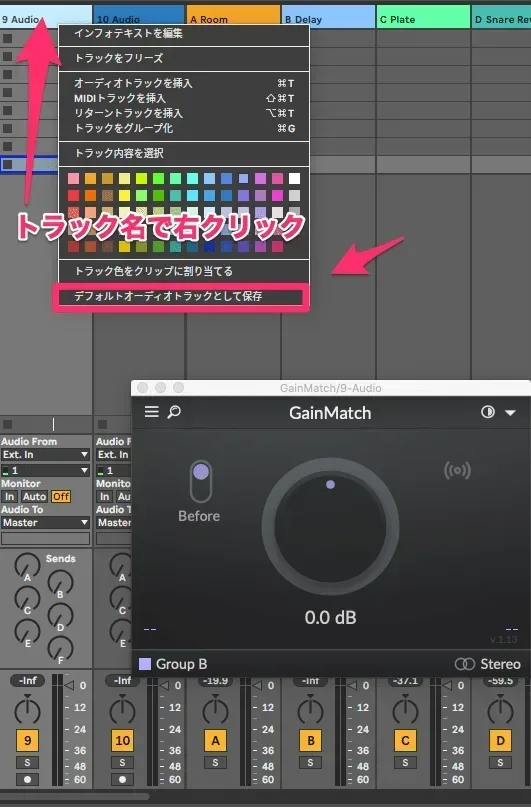Open track 10 Audio To Master dropdown
Image resolution: width=531 pixels, height=807 pixels.
coord(114,523)
